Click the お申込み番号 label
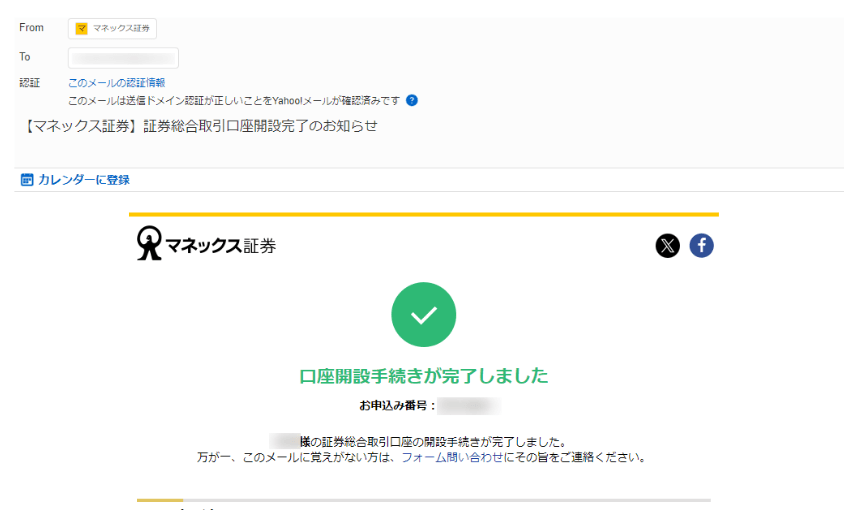The width and height of the screenshot is (844, 521). coord(397,406)
